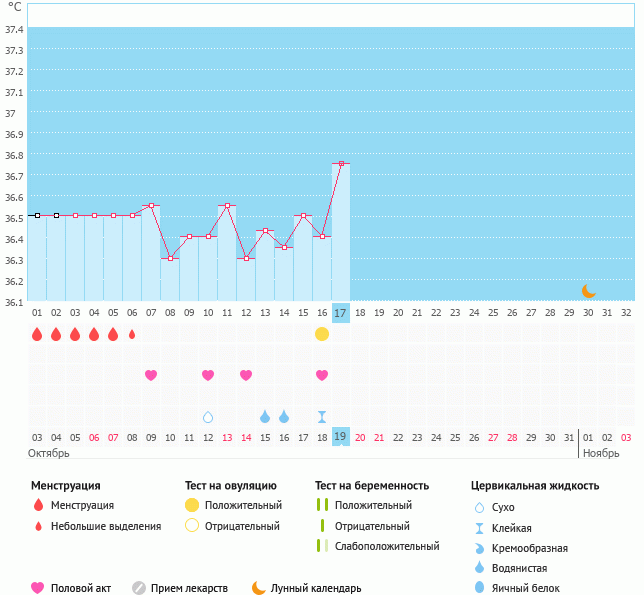
Task: Click the pink heart on cycle day 07
Action: (x=151, y=375)
